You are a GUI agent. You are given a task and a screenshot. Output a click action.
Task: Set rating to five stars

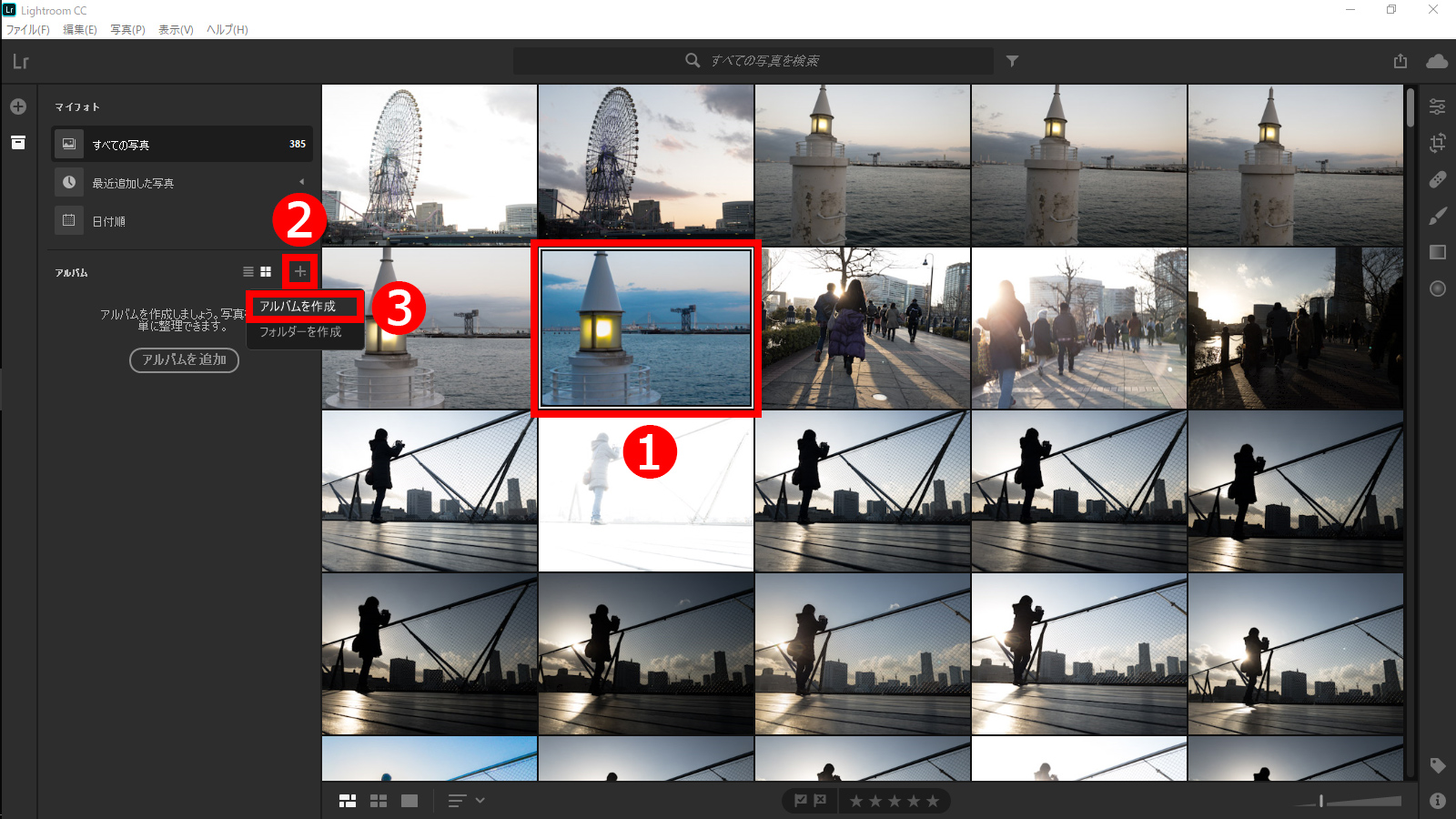click(x=933, y=801)
